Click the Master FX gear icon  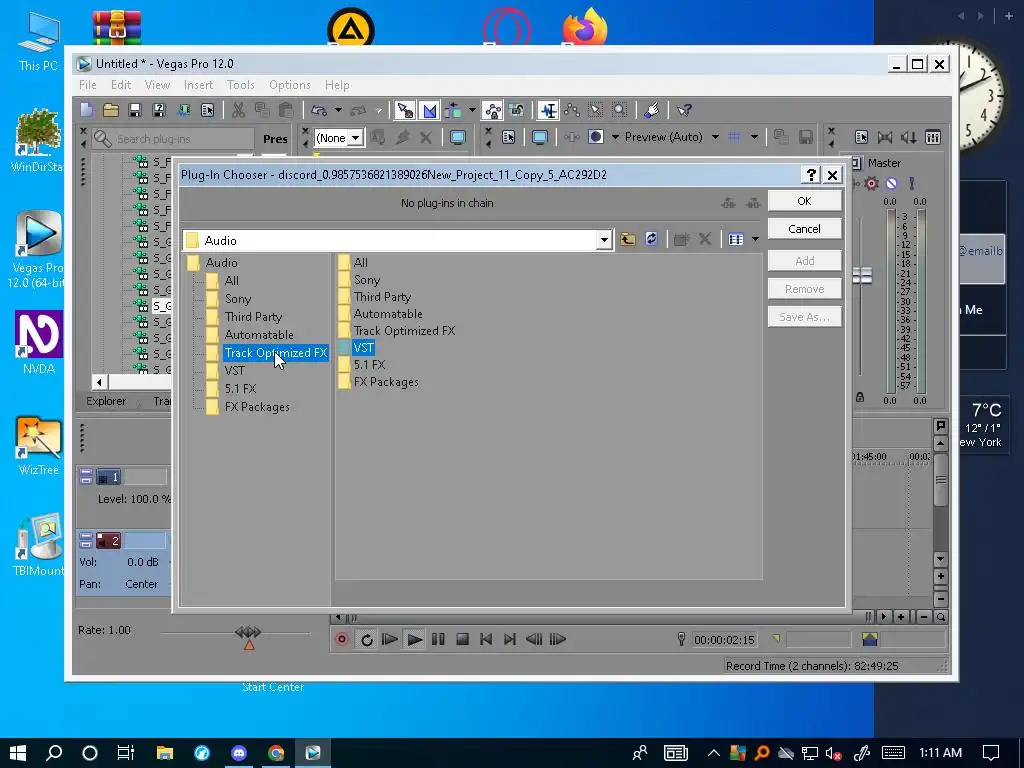871,184
